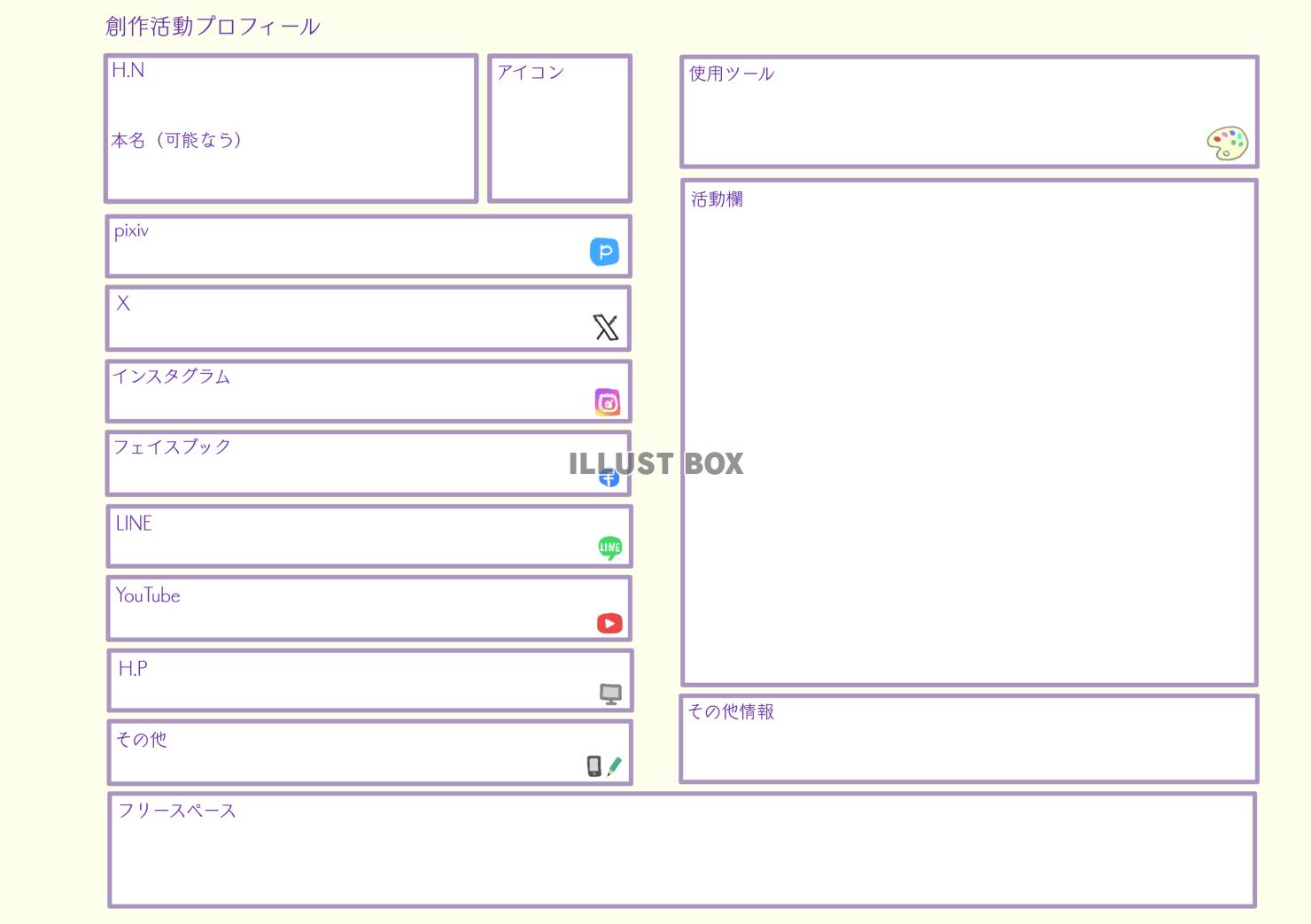Click the paint palette icon
The height and width of the screenshot is (924, 1311).
click(1227, 143)
